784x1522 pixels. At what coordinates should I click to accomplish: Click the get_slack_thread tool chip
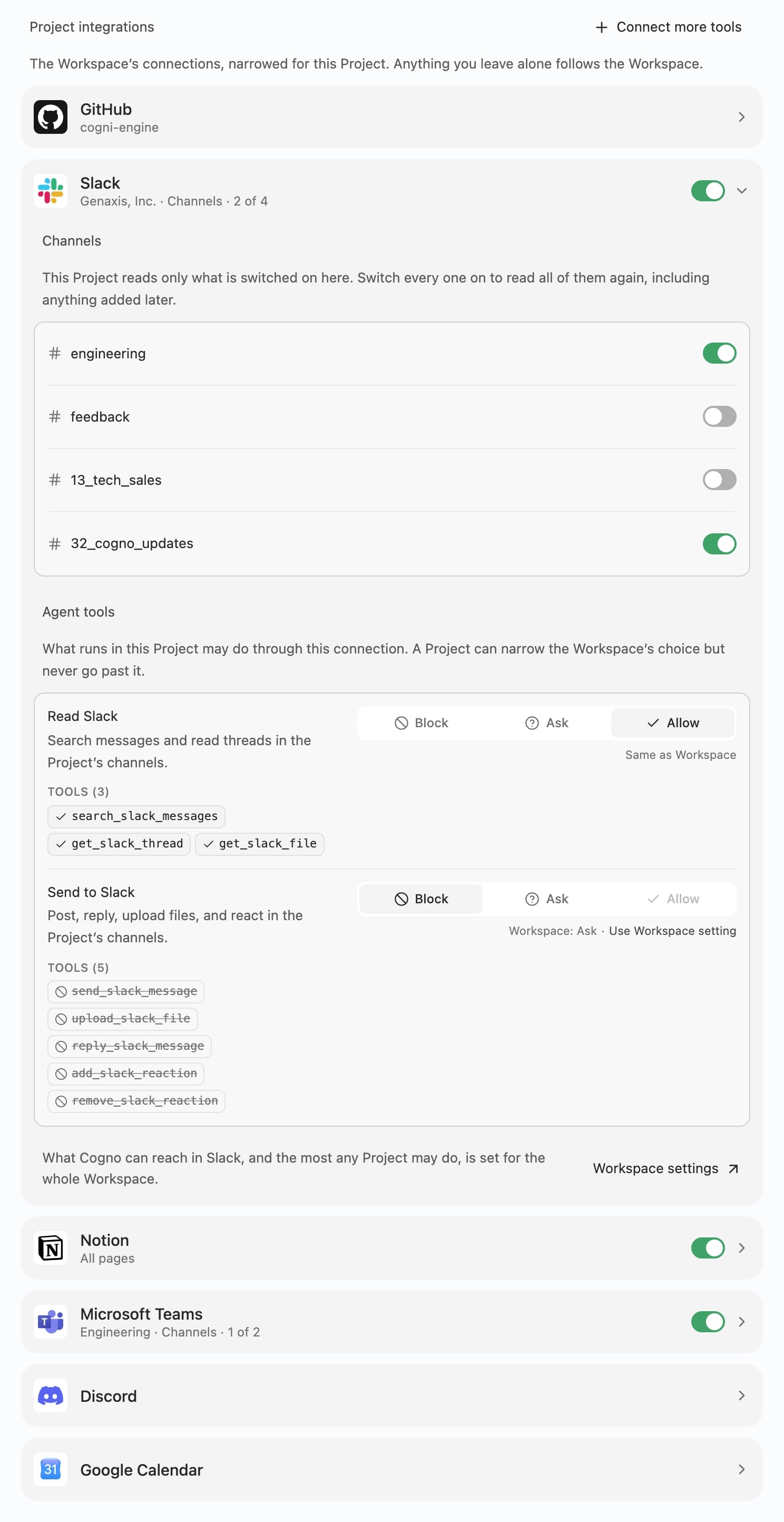pyautogui.click(x=119, y=844)
